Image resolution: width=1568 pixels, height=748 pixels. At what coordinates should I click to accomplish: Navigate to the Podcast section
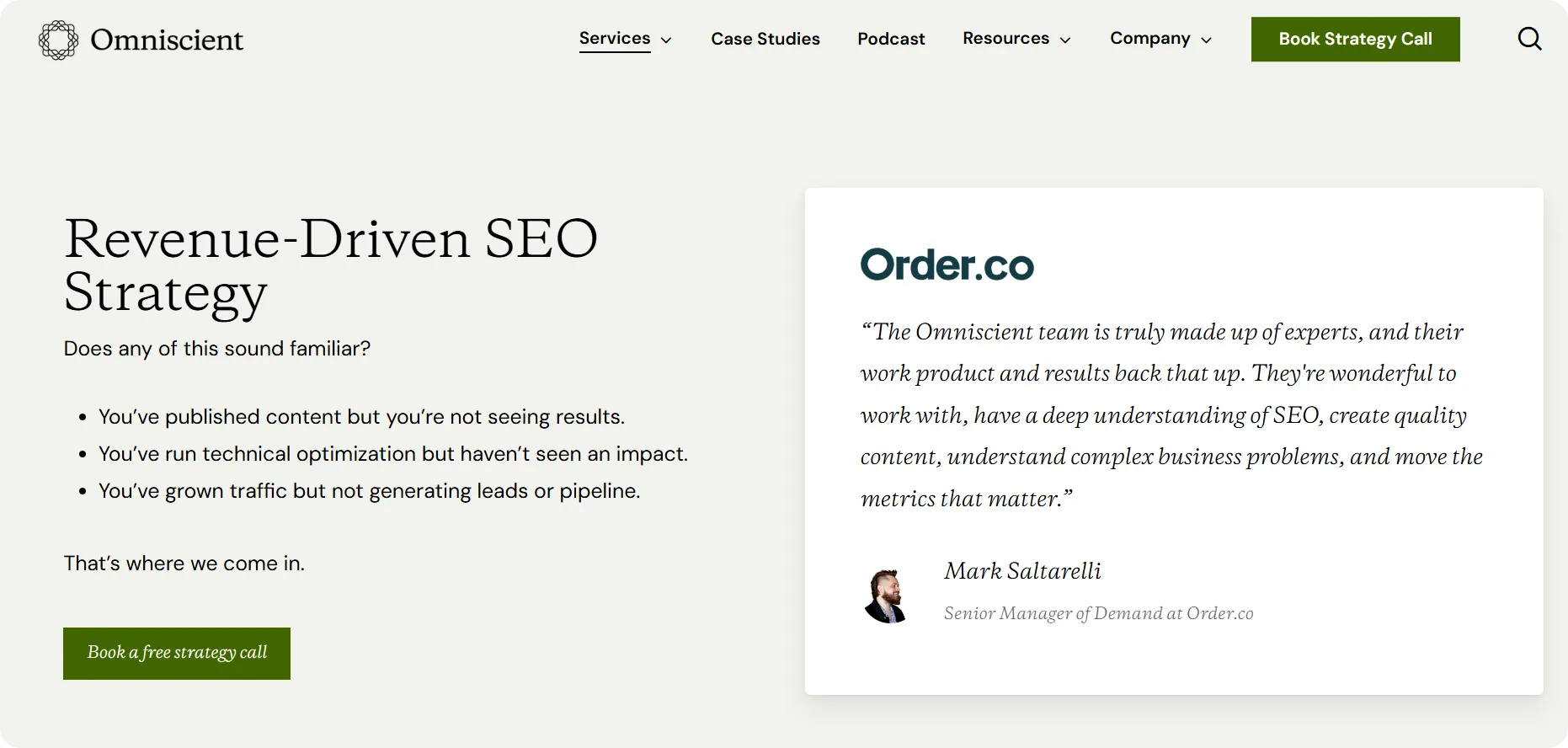coord(890,39)
